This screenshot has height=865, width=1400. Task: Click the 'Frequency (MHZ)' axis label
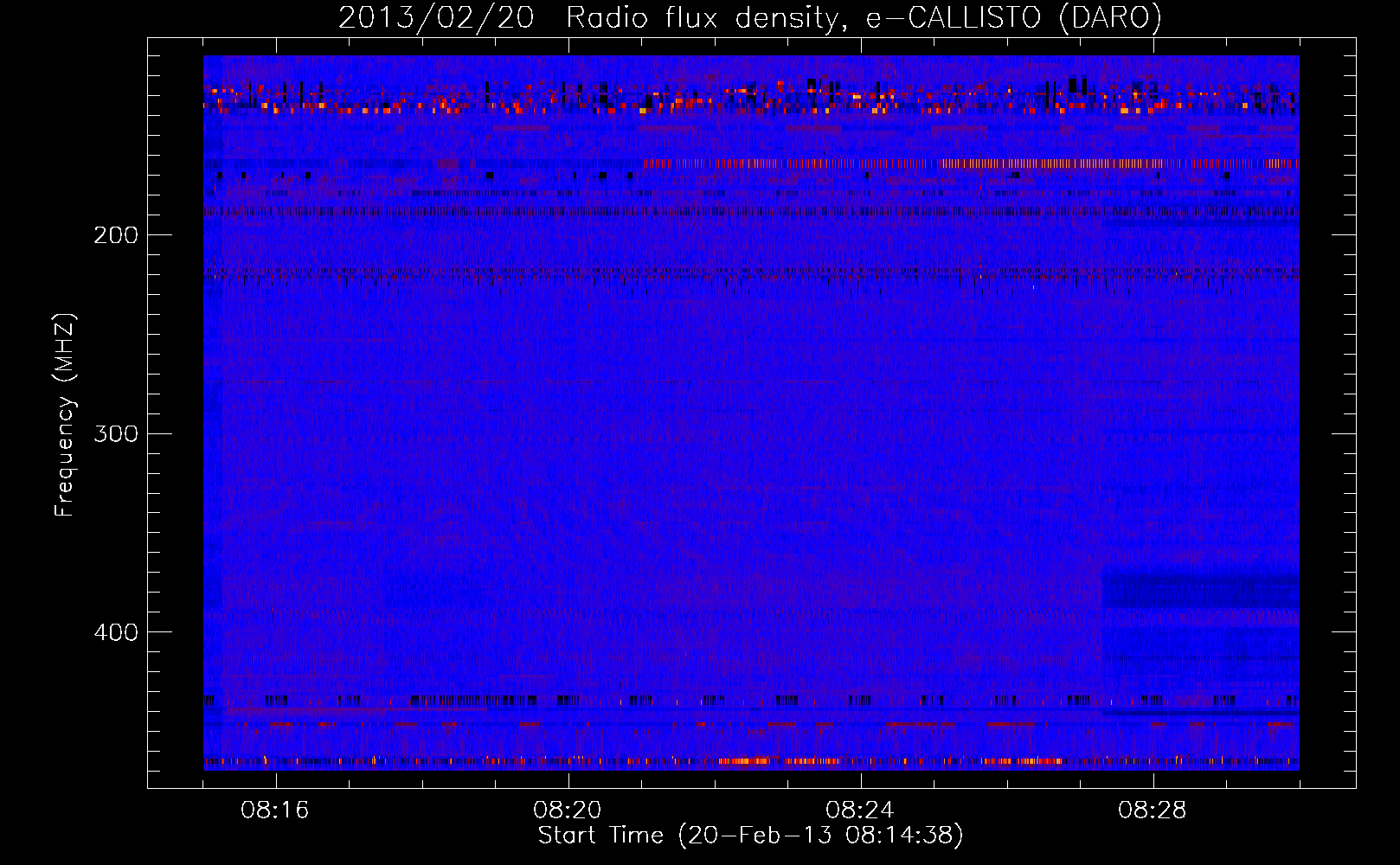pos(65,415)
